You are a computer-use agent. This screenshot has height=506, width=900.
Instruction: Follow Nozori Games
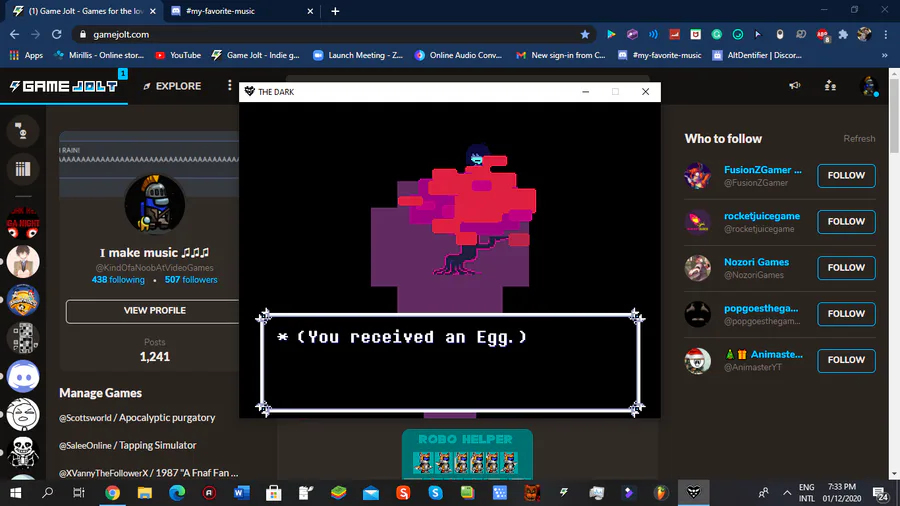coord(846,268)
